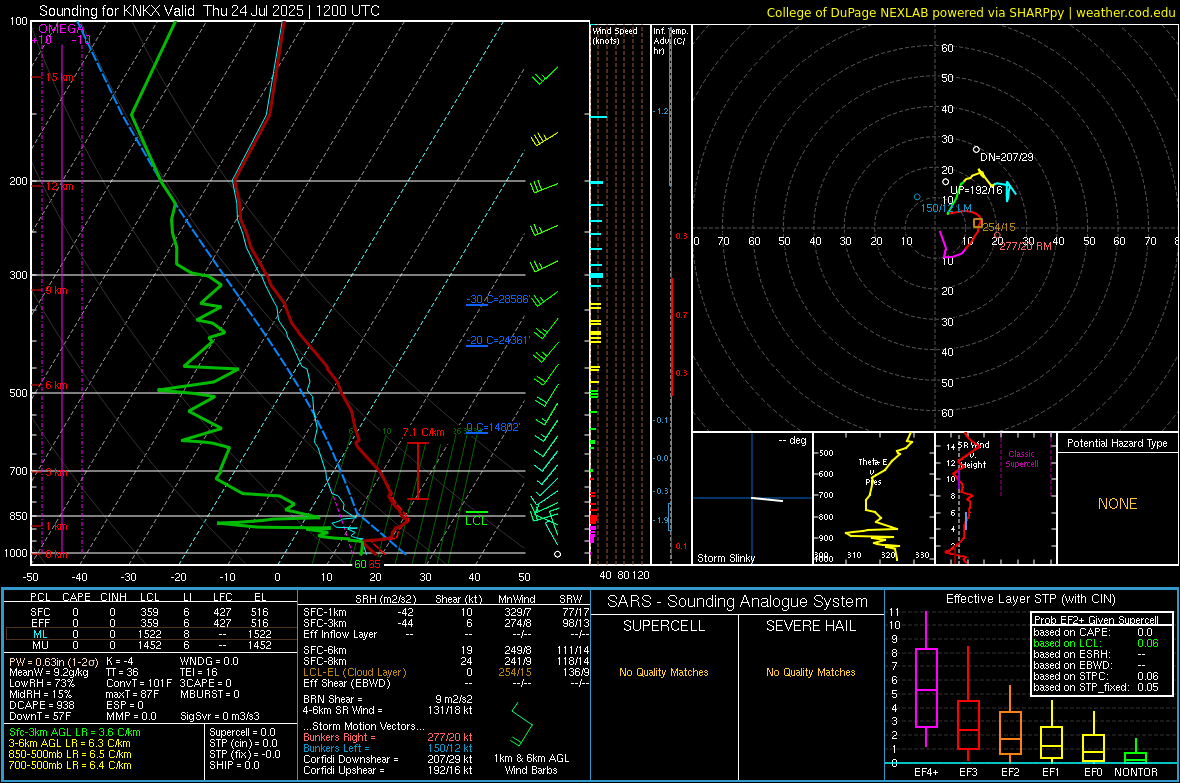This screenshot has width=1180, height=783.
Task: Select the MU parcel row
Action: click(x=149, y=644)
